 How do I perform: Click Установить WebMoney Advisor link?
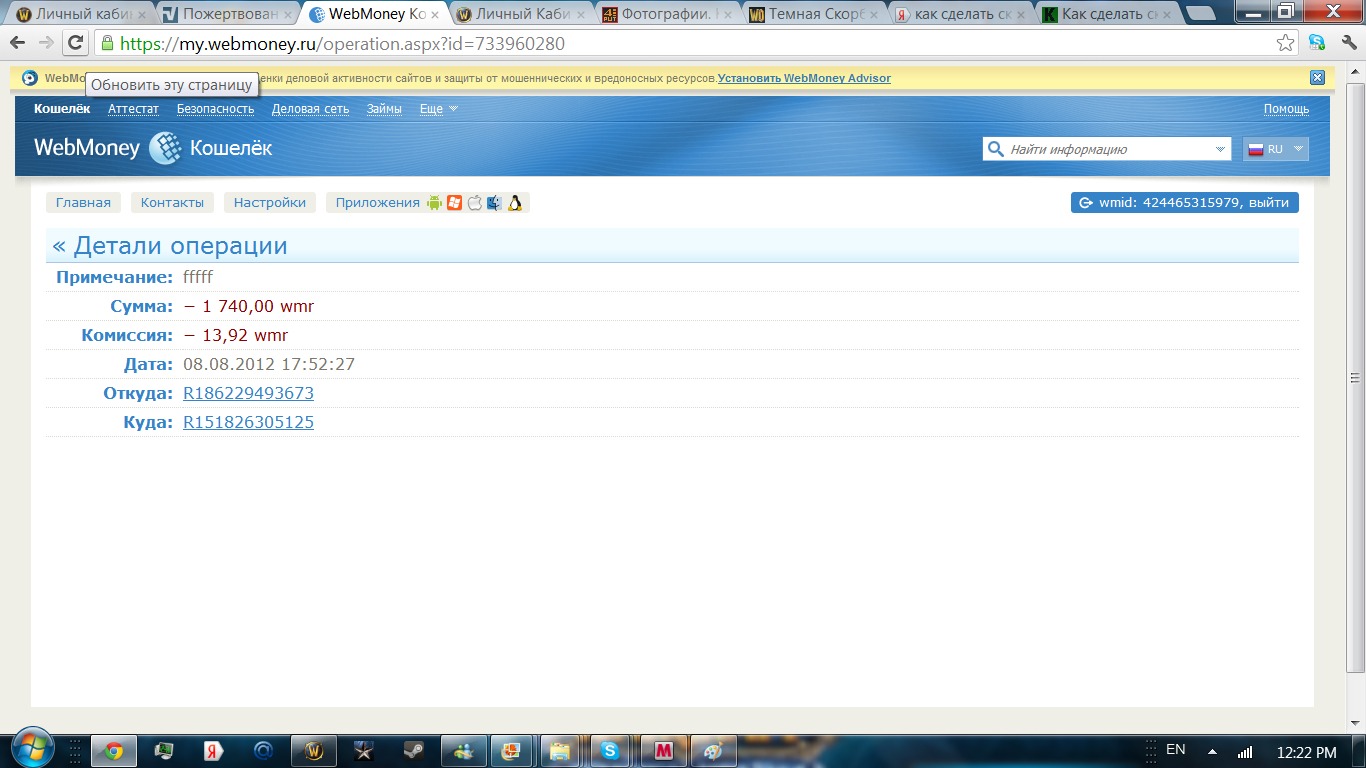[804, 78]
